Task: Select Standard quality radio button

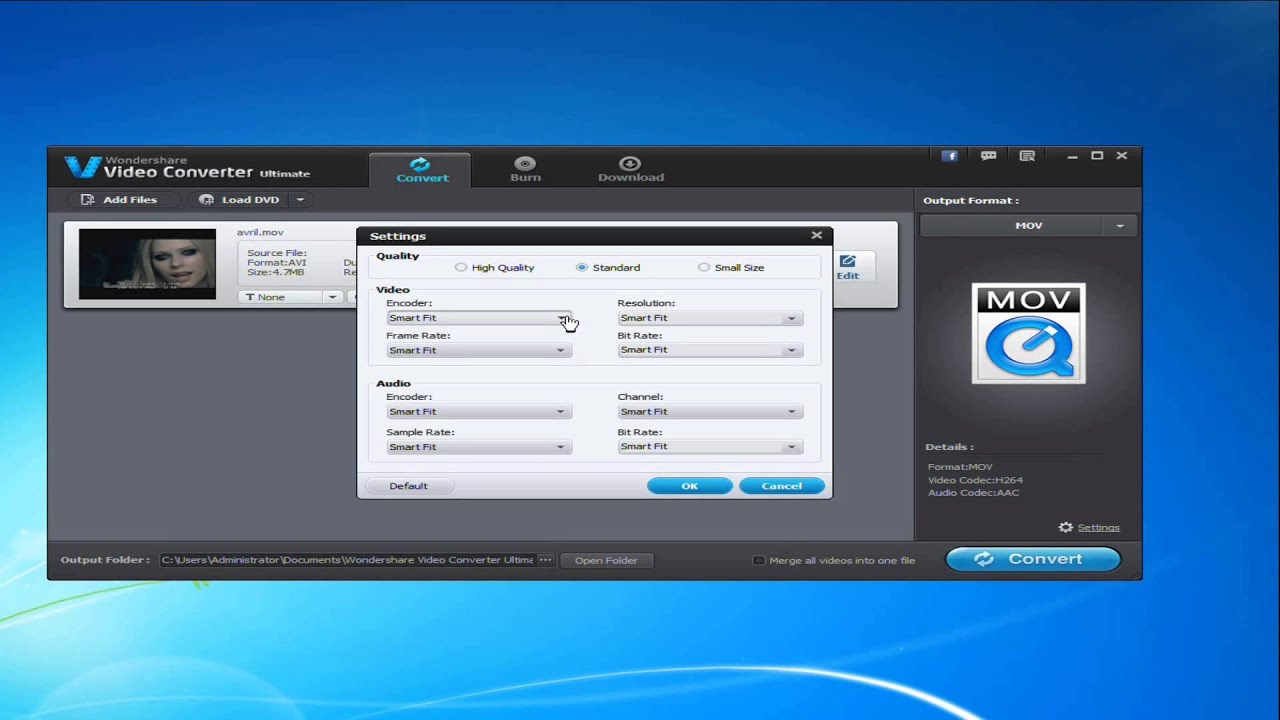Action: coord(582,268)
